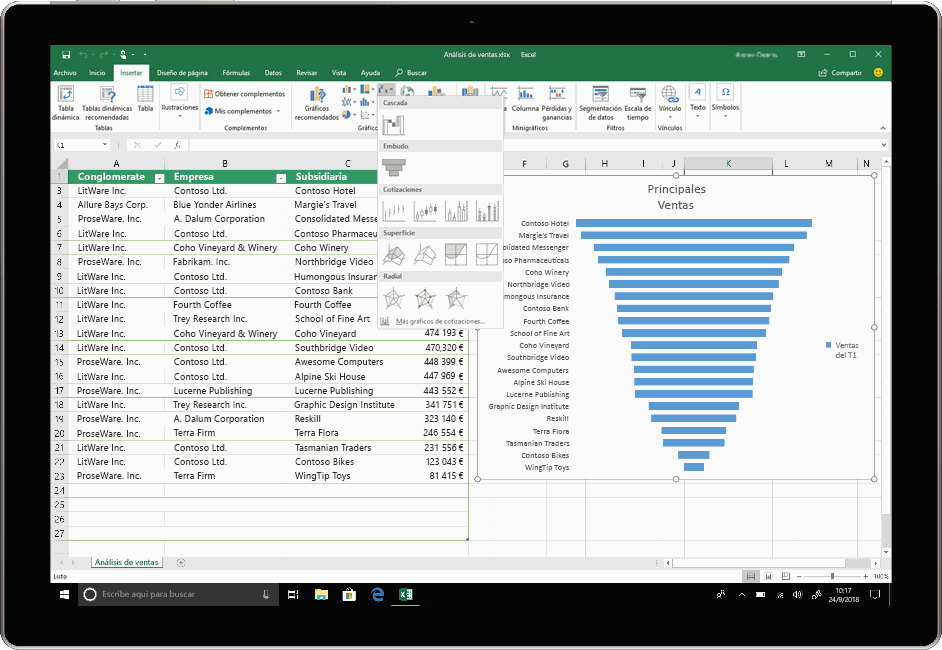Click the Windows search box in taskbar

pyautogui.click(x=177, y=594)
